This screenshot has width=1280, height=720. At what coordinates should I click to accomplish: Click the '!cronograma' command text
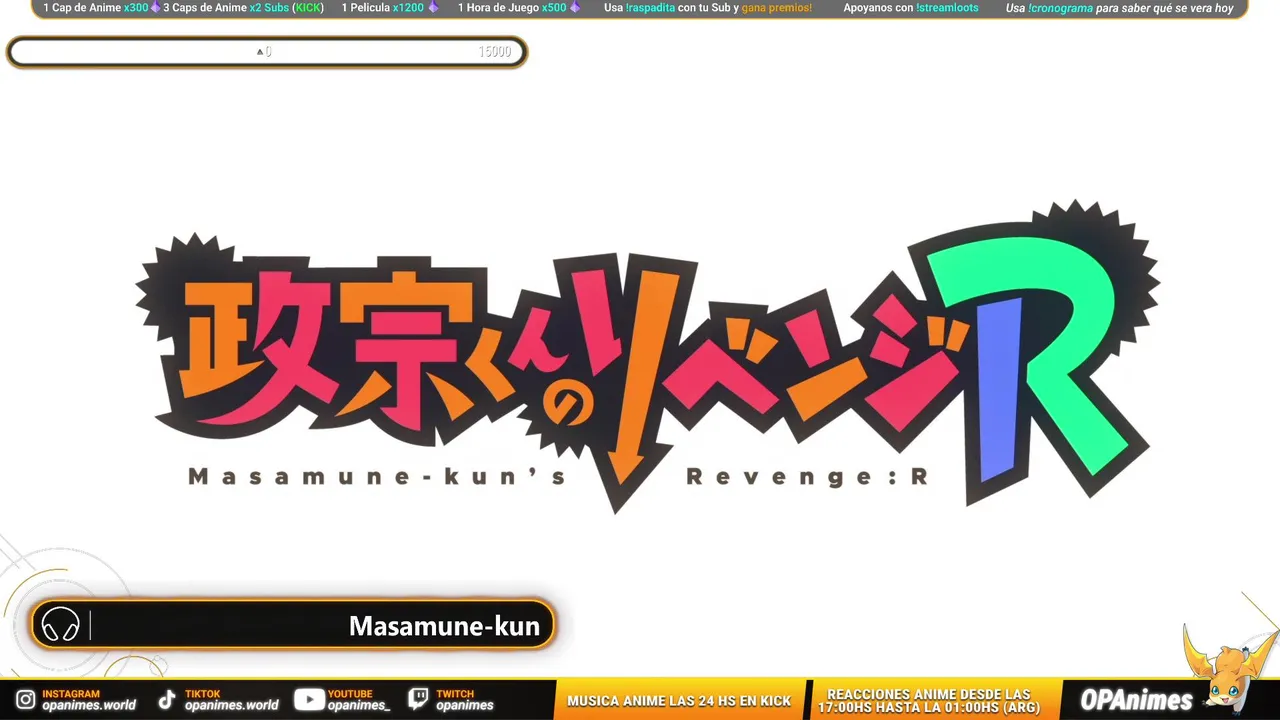[x=1061, y=8]
